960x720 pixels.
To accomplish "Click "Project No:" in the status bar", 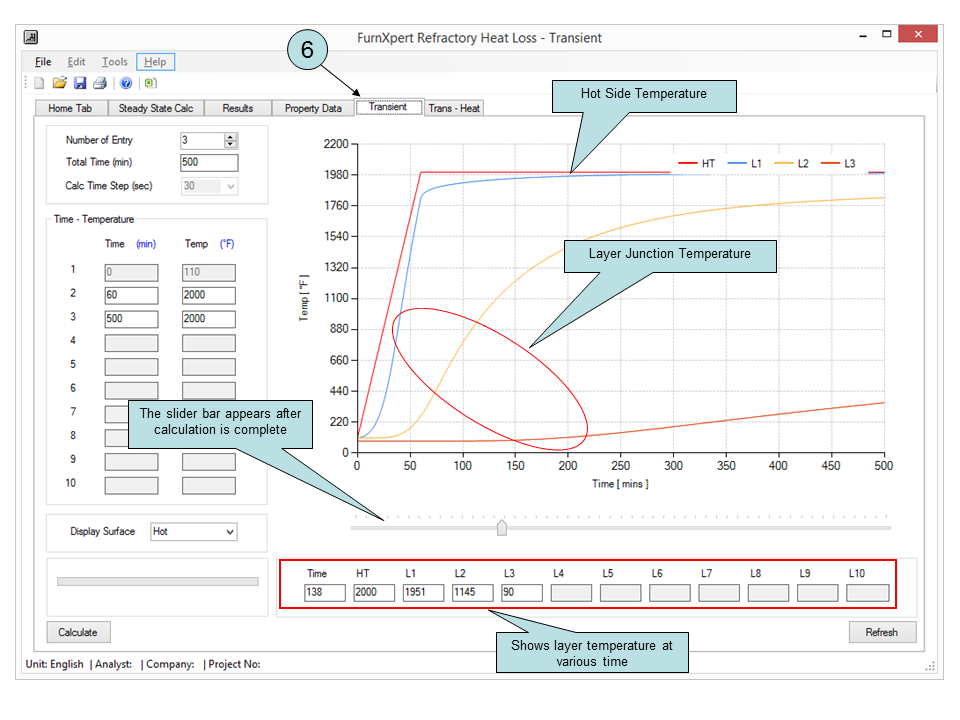I will click(234, 664).
